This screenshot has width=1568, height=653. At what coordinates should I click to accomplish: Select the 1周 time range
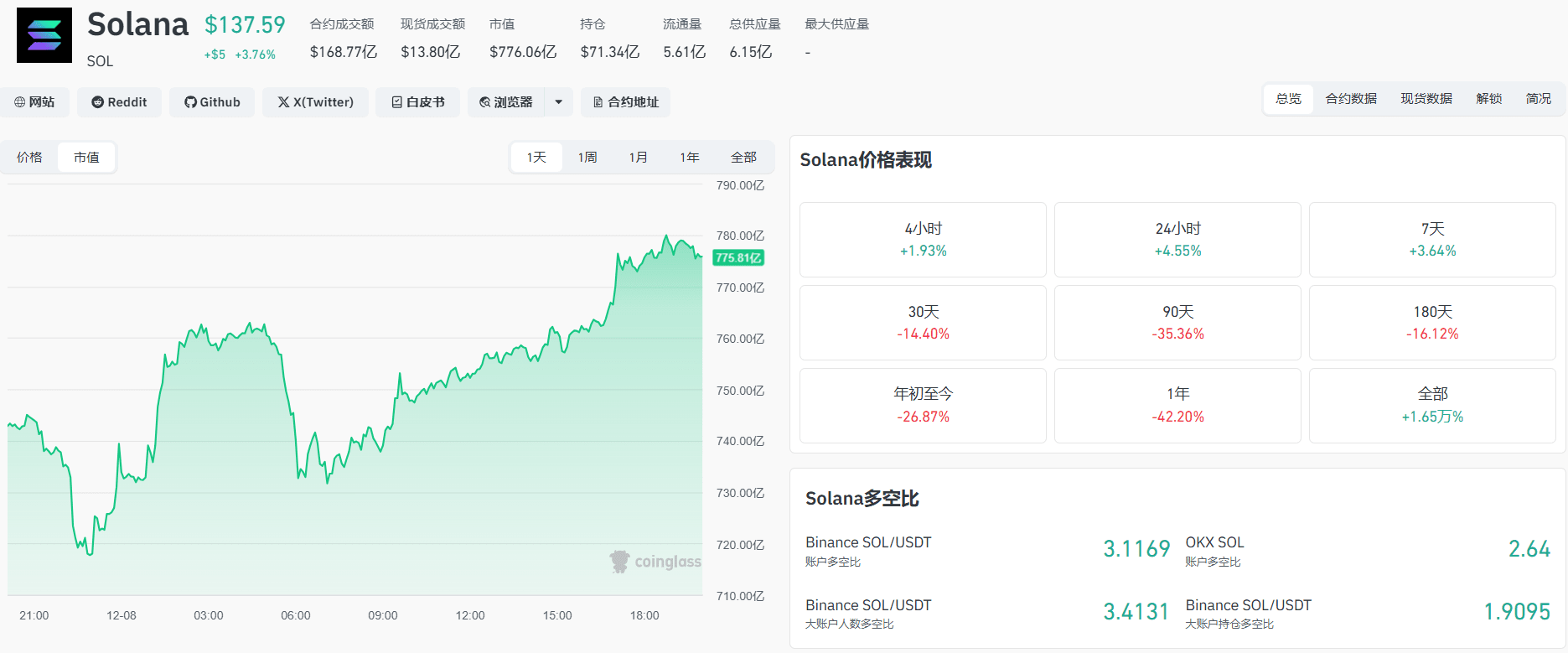point(587,158)
